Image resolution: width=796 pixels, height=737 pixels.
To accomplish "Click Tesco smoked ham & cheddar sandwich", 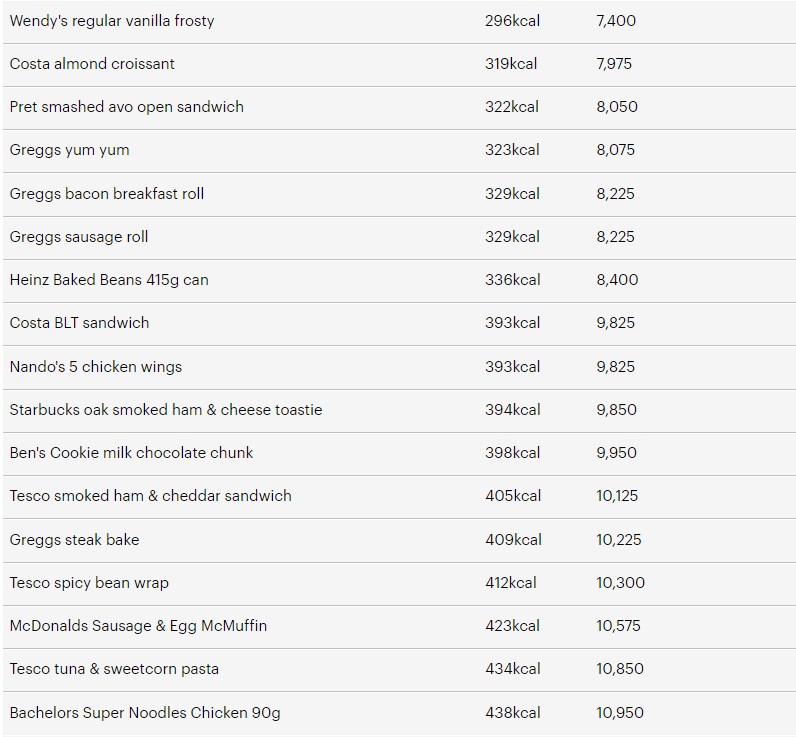I will (151, 496).
